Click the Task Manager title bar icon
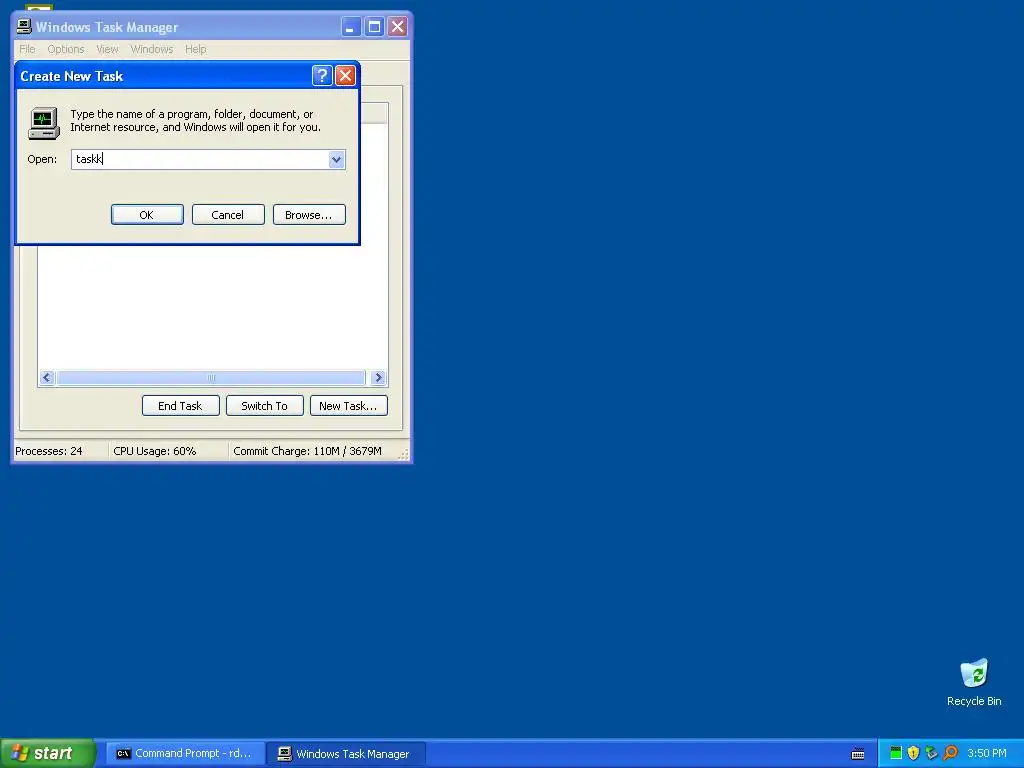Screen dimensions: 1024x768 click(x=24, y=27)
